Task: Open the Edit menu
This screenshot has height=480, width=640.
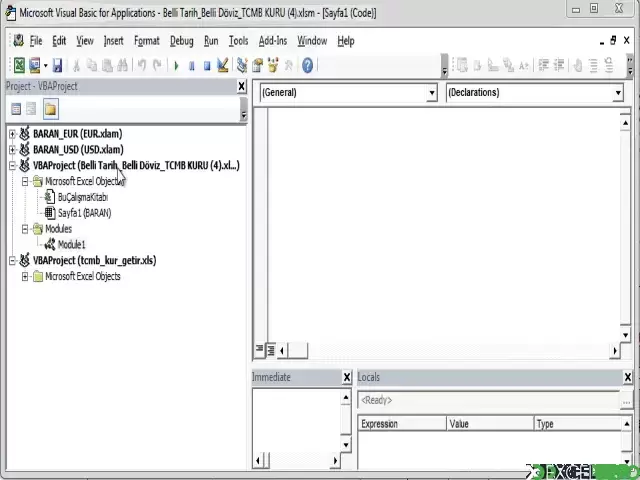Action: (x=59, y=41)
